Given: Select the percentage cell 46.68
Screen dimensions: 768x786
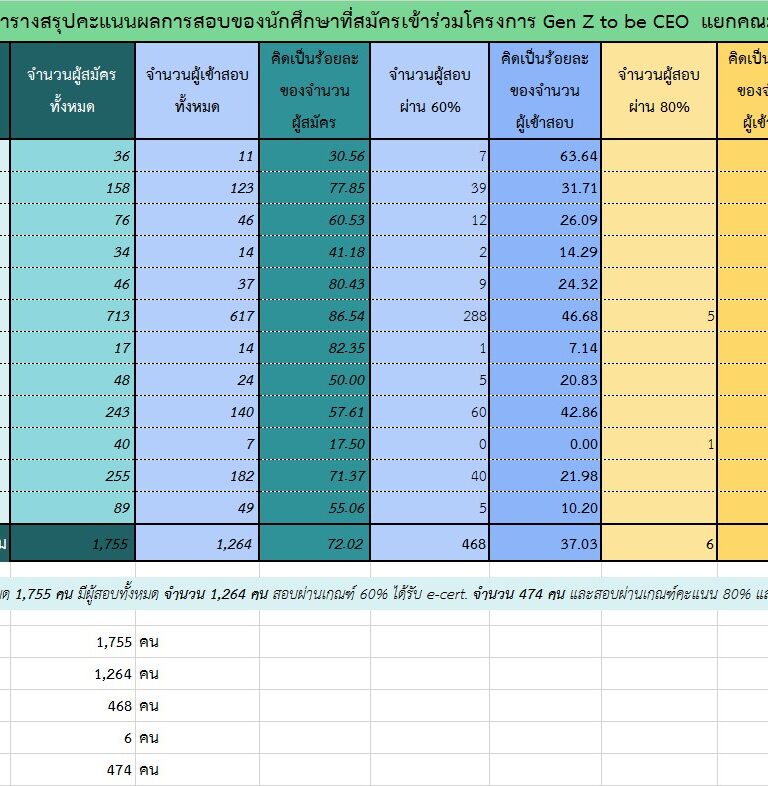Looking at the screenshot, I should [545, 316].
